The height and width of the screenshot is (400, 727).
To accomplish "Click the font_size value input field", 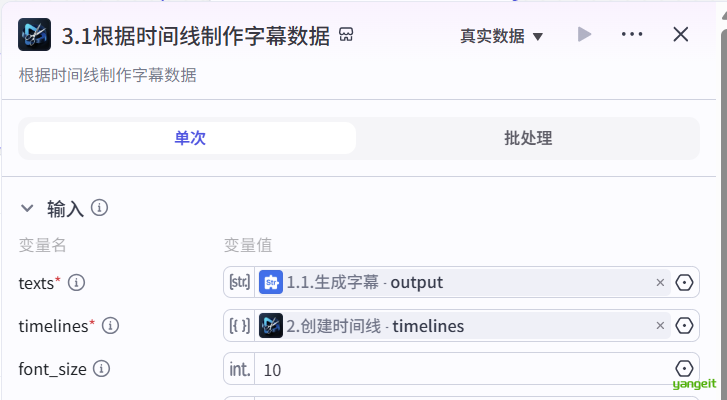I will click(x=460, y=370).
